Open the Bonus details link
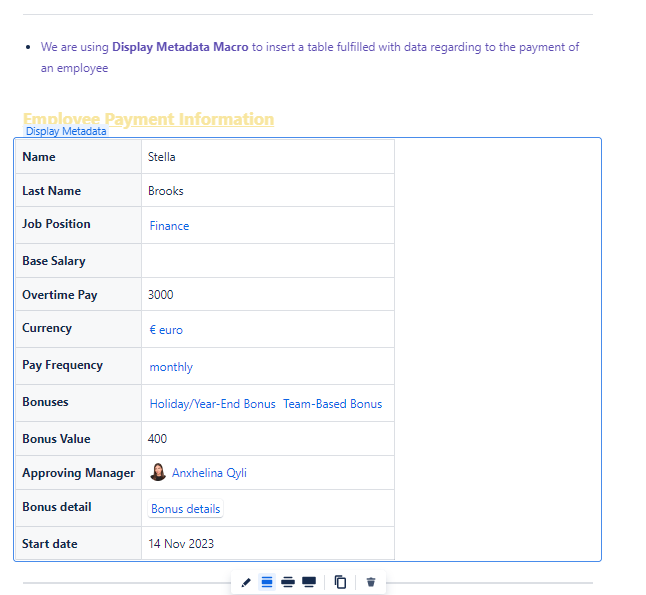Screen dimensions: 646x595 [x=185, y=509]
